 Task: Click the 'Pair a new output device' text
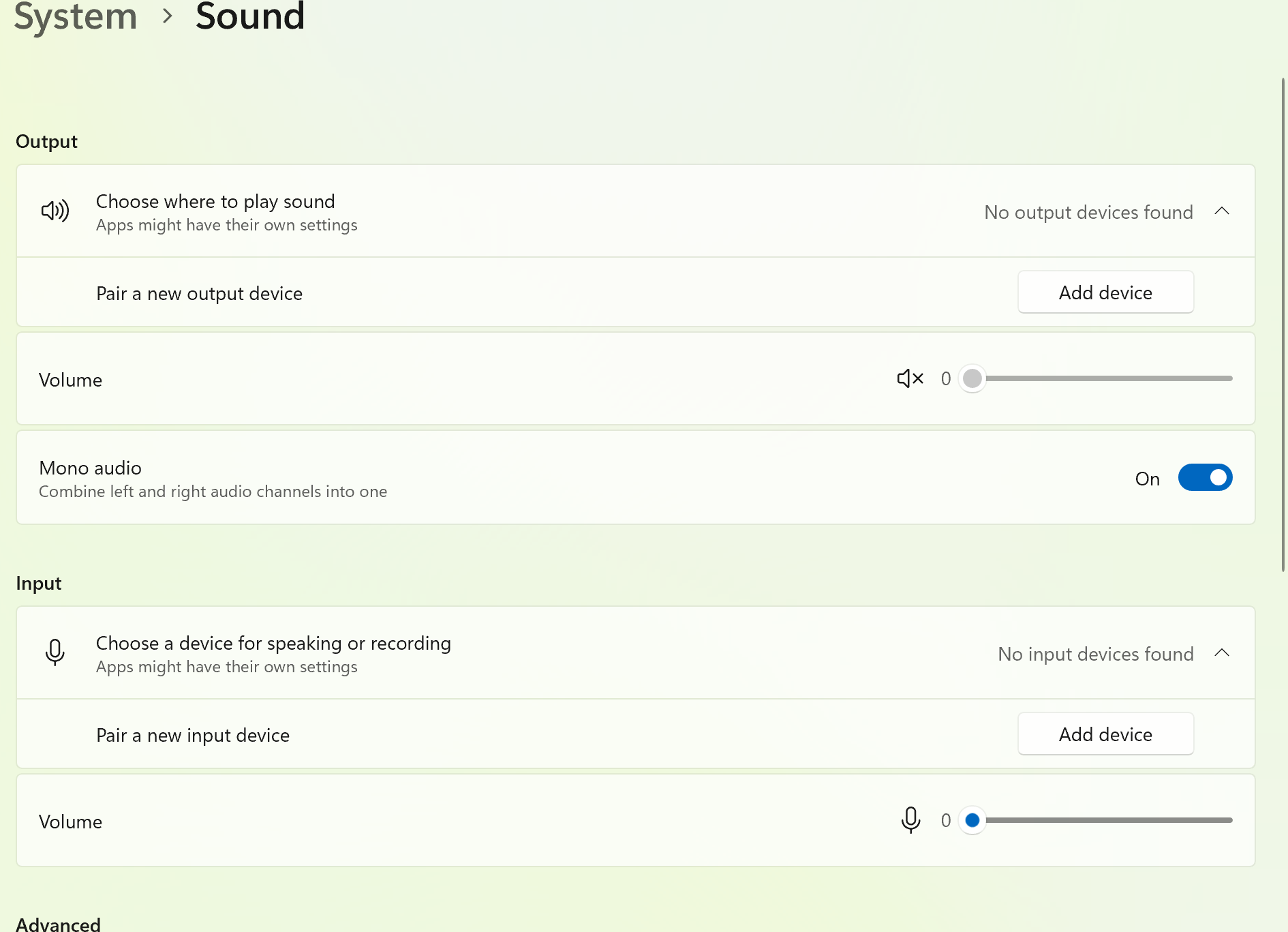[199, 294]
